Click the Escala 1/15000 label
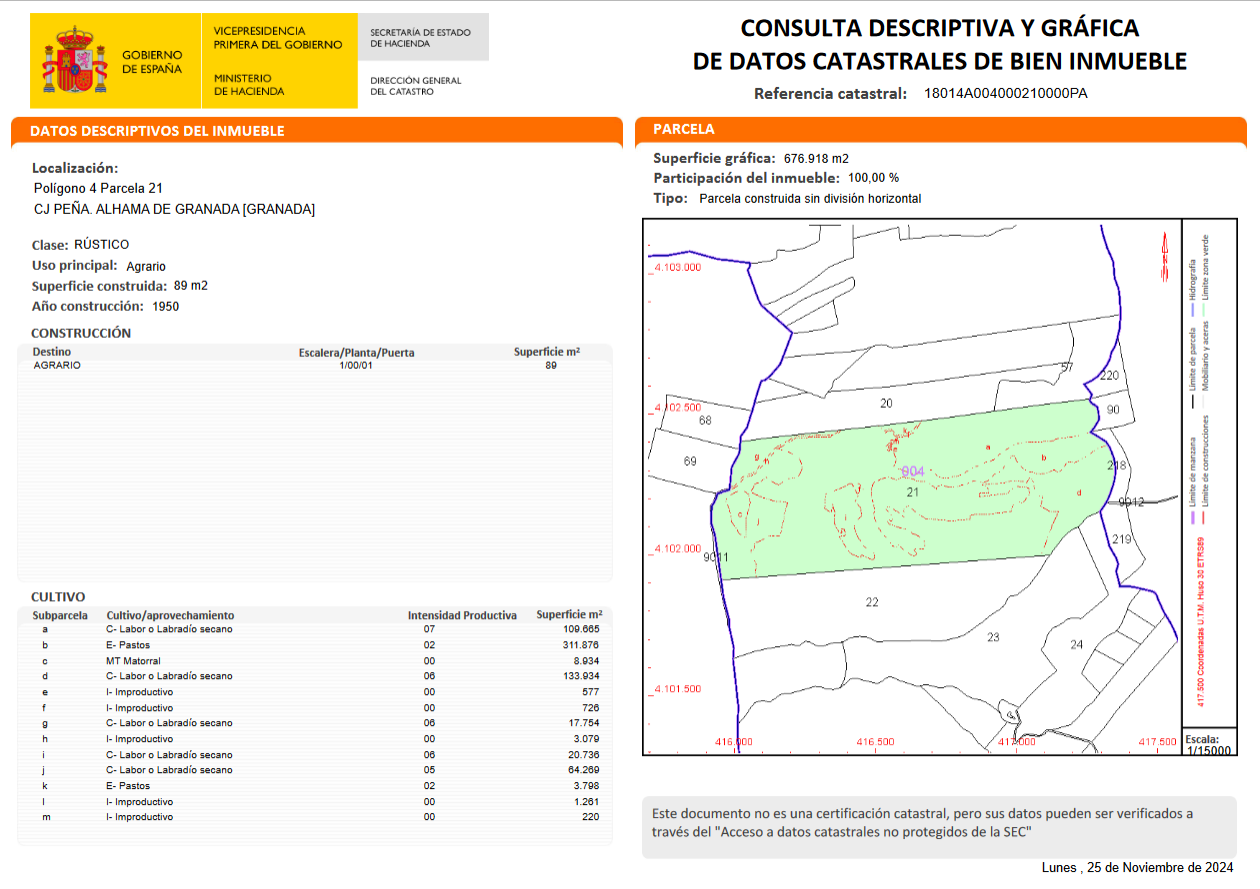 (x=1208, y=745)
